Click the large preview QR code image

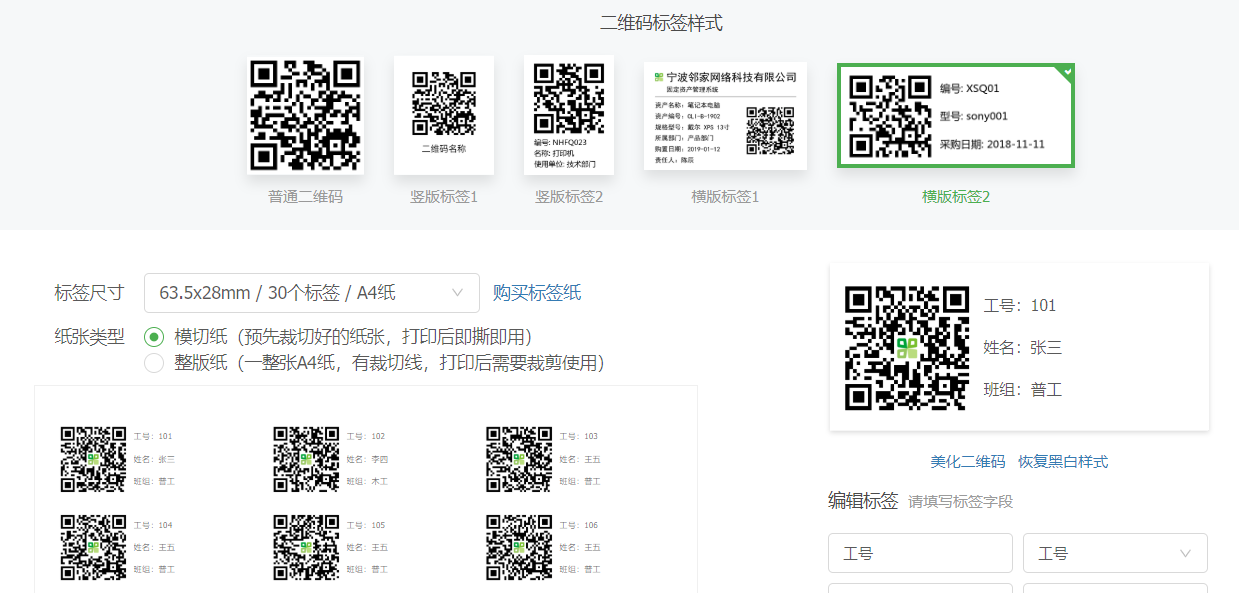[x=907, y=348]
